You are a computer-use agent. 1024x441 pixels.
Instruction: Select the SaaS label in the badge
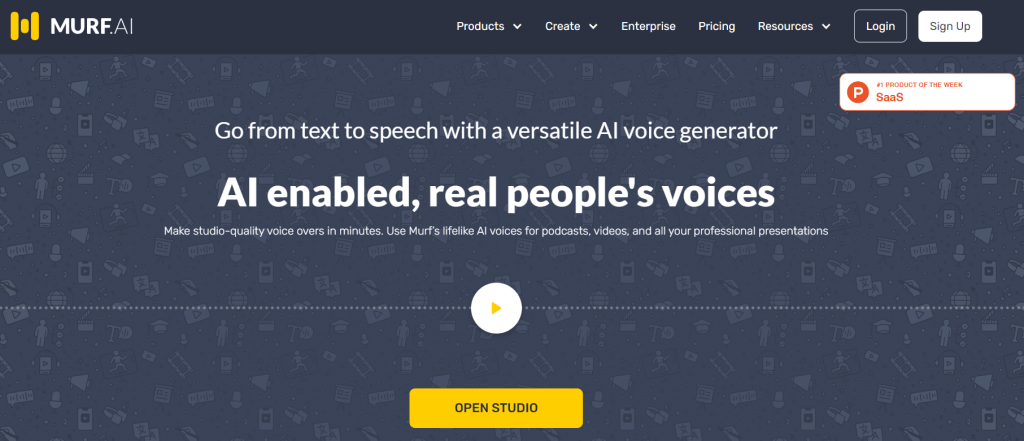(x=889, y=98)
